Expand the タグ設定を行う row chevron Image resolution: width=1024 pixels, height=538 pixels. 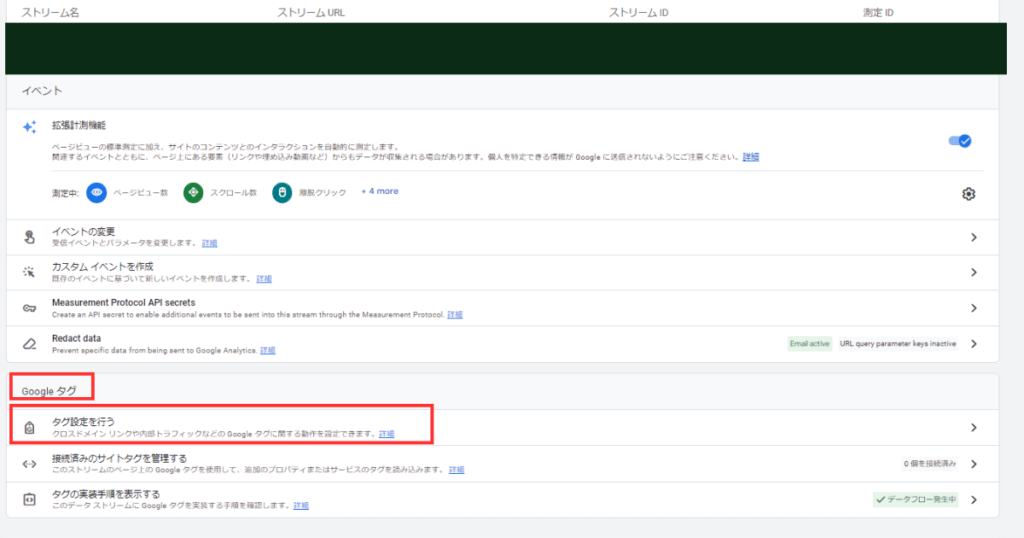[x=974, y=428]
